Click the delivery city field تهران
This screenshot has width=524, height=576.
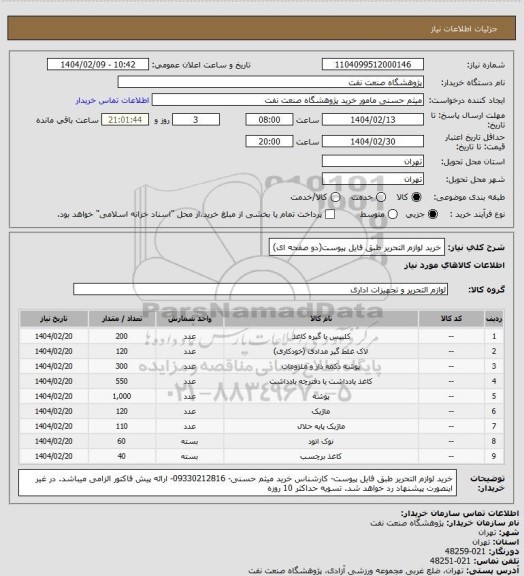click(373, 179)
